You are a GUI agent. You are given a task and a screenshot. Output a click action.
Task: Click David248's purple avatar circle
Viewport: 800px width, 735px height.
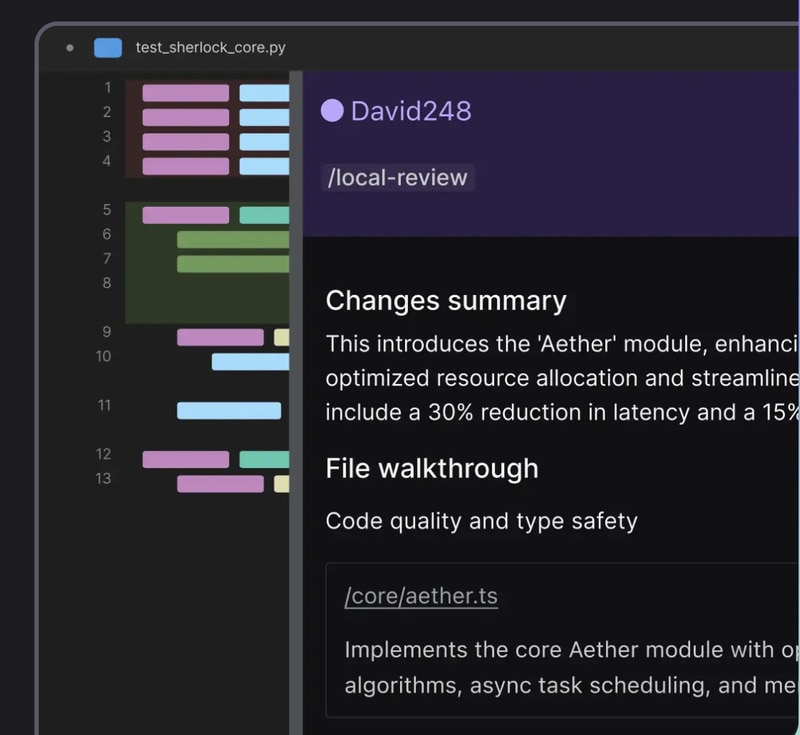coord(332,110)
